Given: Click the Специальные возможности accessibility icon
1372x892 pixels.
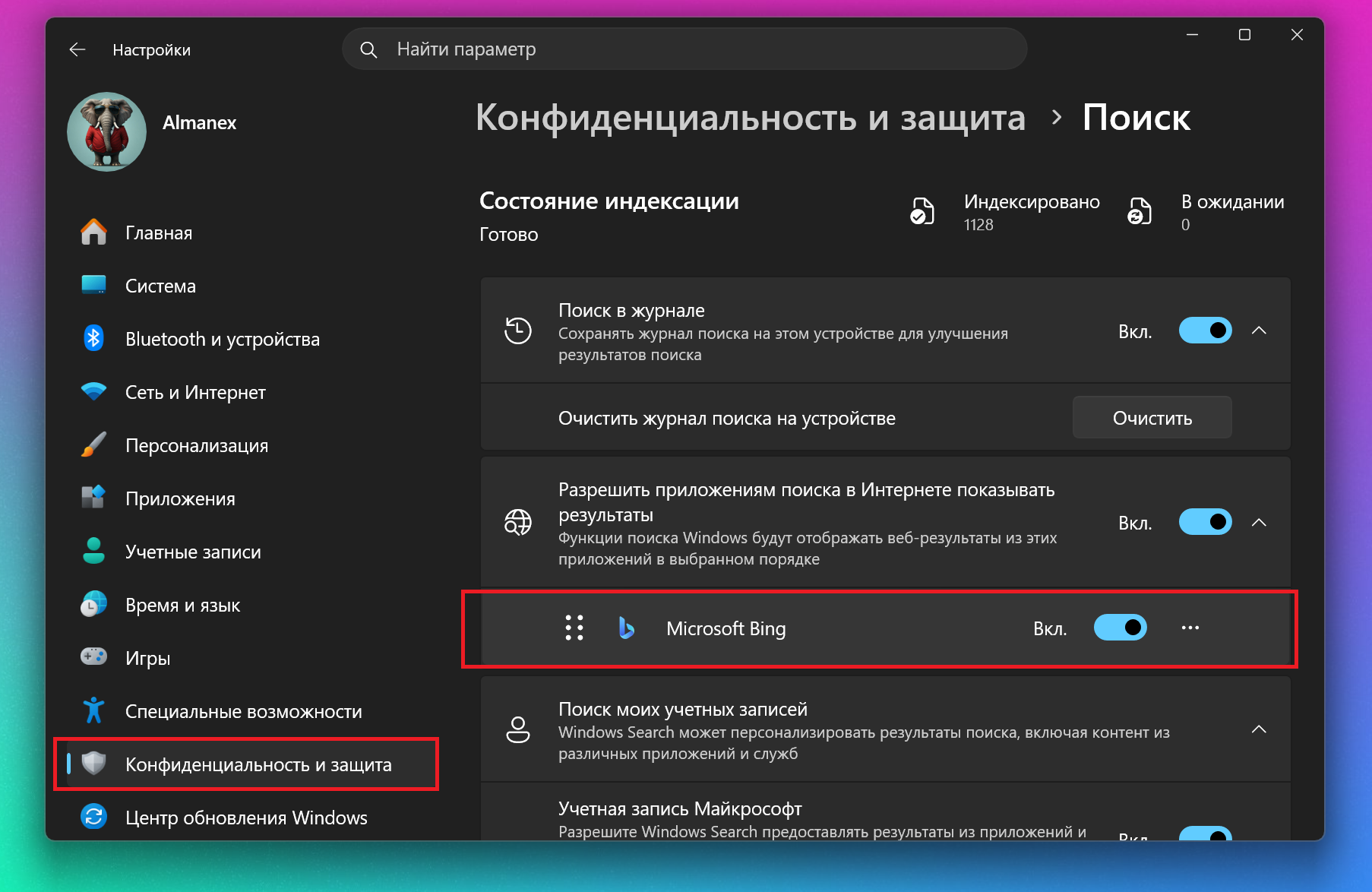Looking at the screenshot, I should 93,710.
